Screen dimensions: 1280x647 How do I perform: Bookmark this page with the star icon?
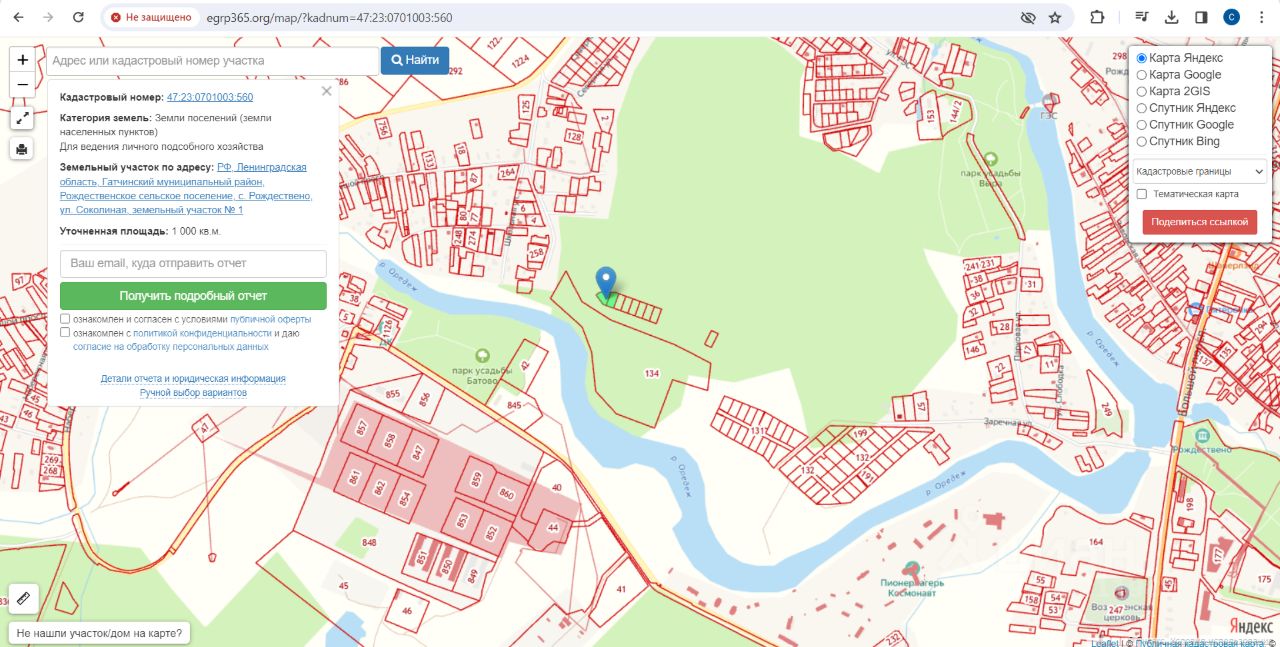point(1055,18)
